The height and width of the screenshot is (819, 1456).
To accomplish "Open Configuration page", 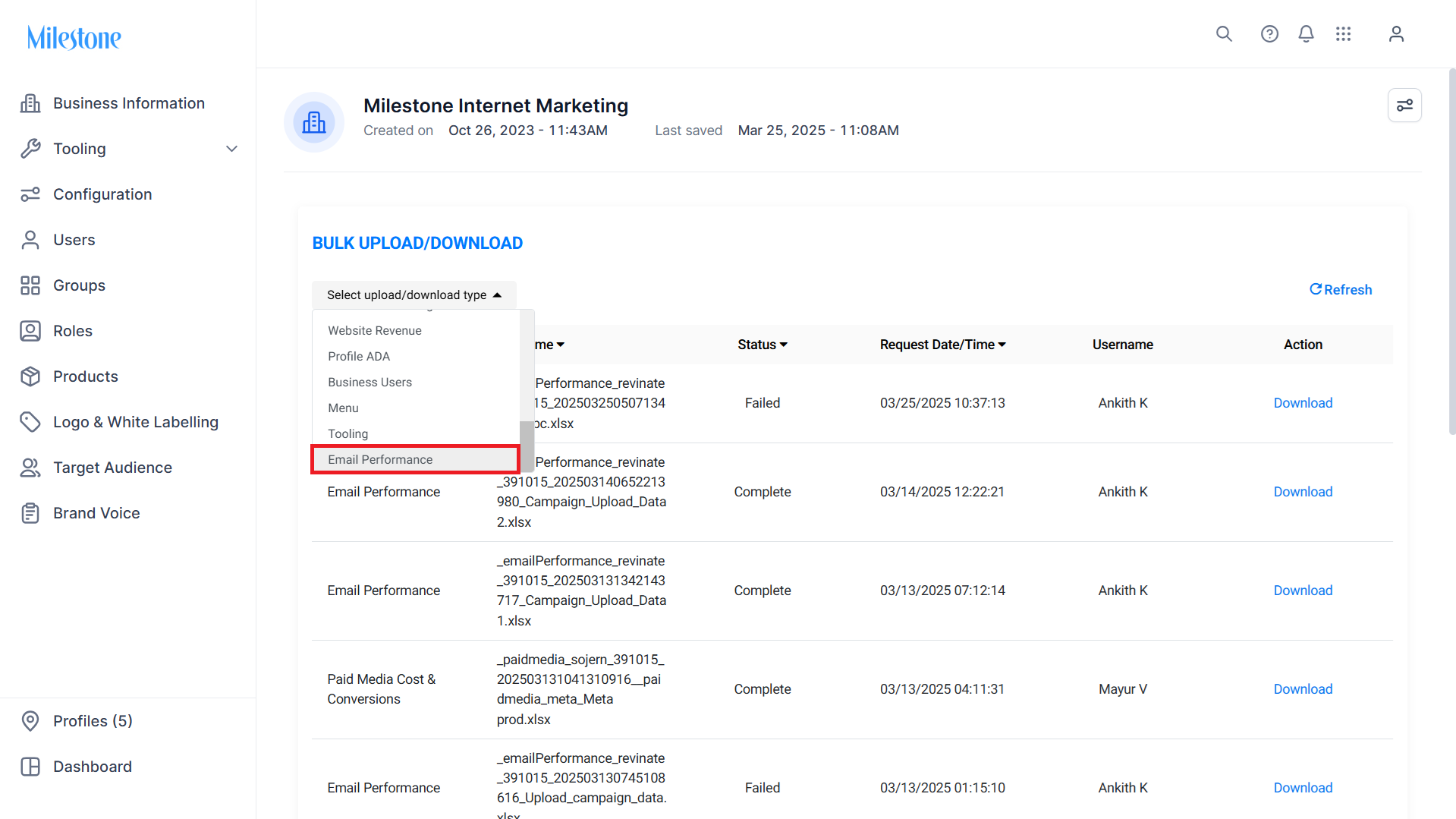I will point(102,194).
